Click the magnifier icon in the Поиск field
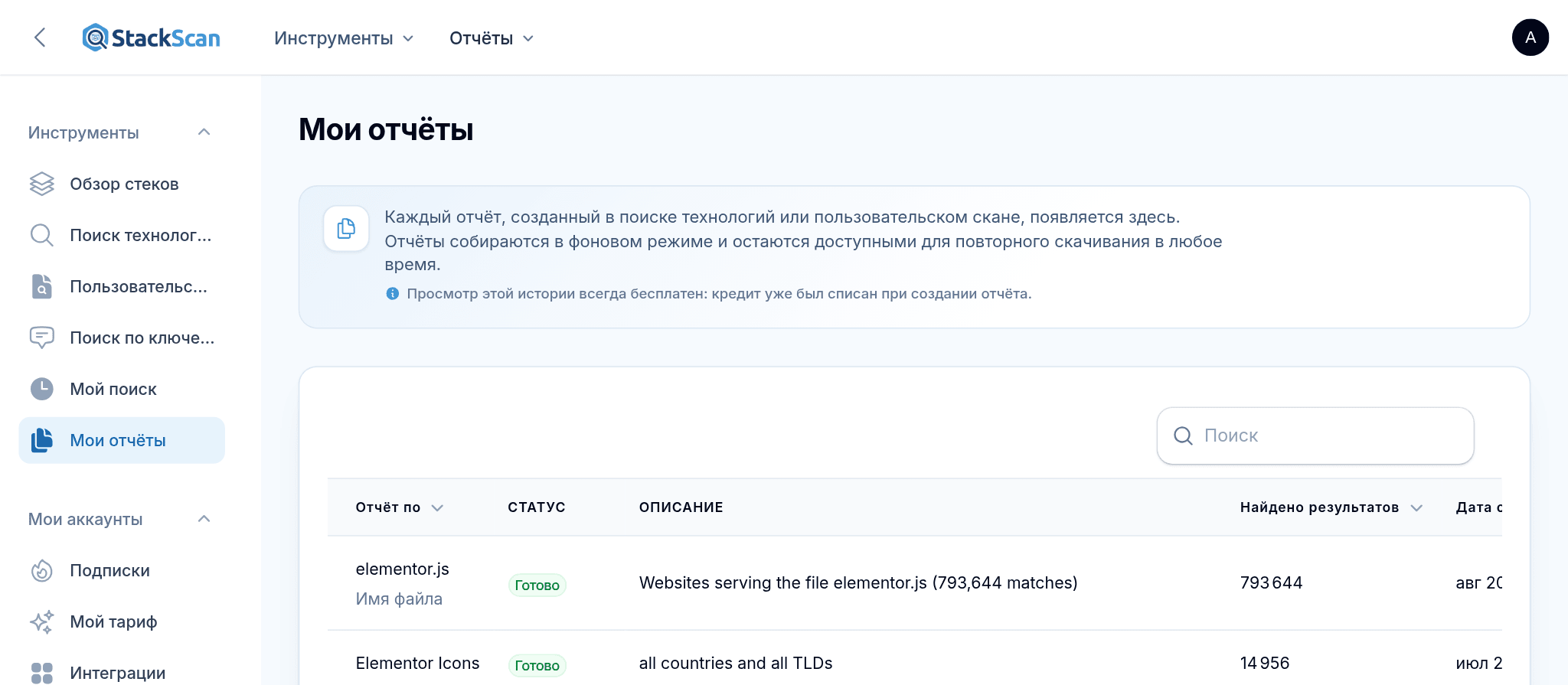The width and height of the screenshot is (1568, 685). pos(1183,435)
